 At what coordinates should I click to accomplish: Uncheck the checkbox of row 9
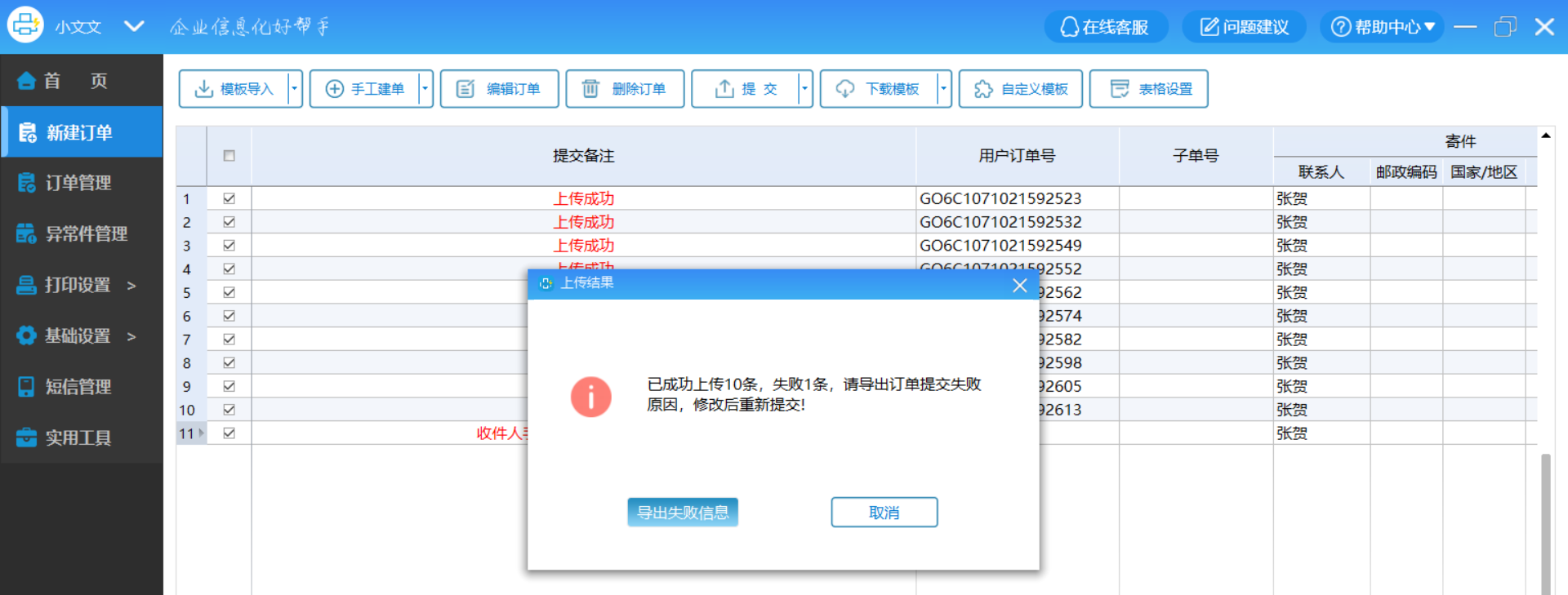click(229, 386)
